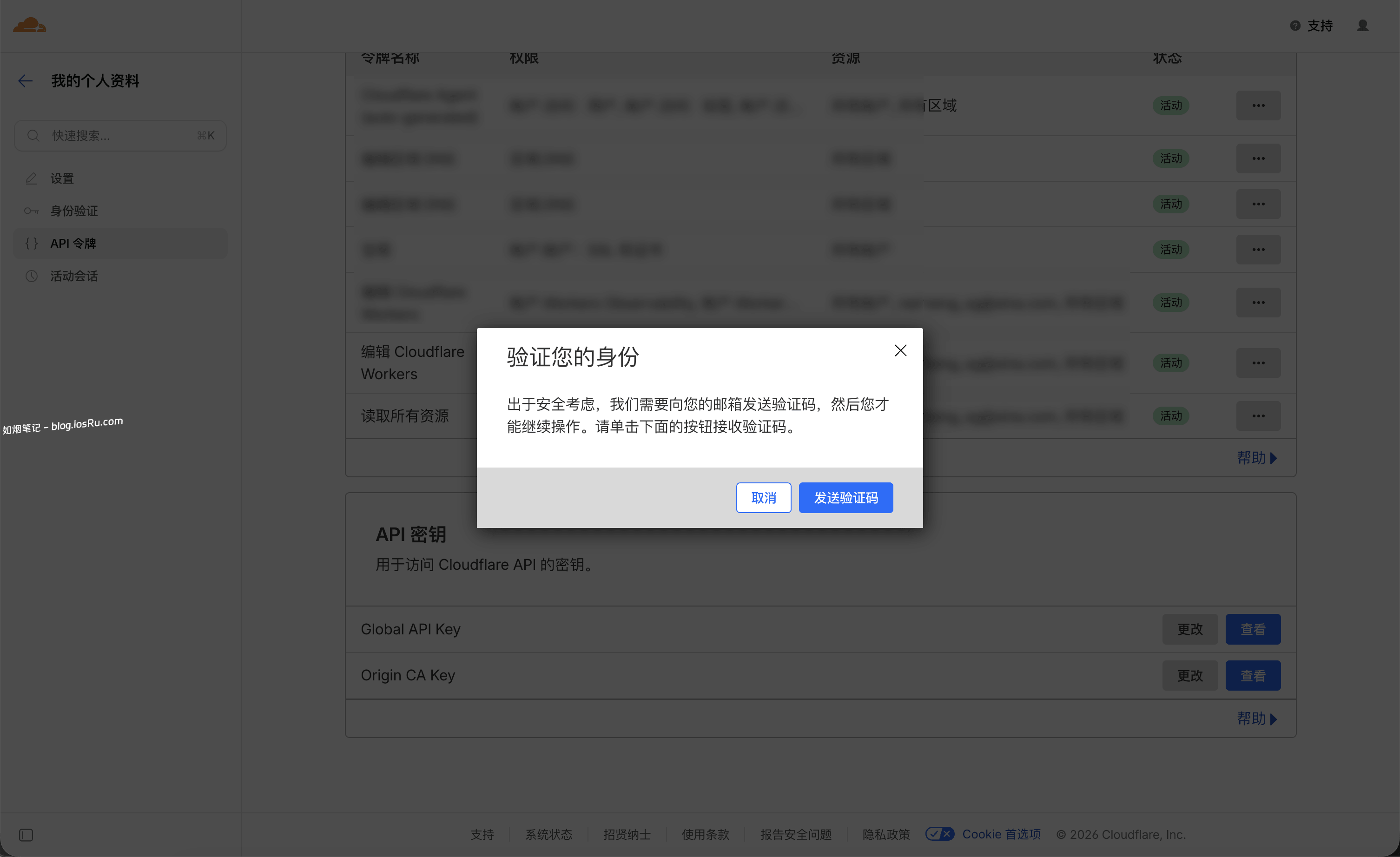Open the 系统状态 footer link

pos(548,835)
